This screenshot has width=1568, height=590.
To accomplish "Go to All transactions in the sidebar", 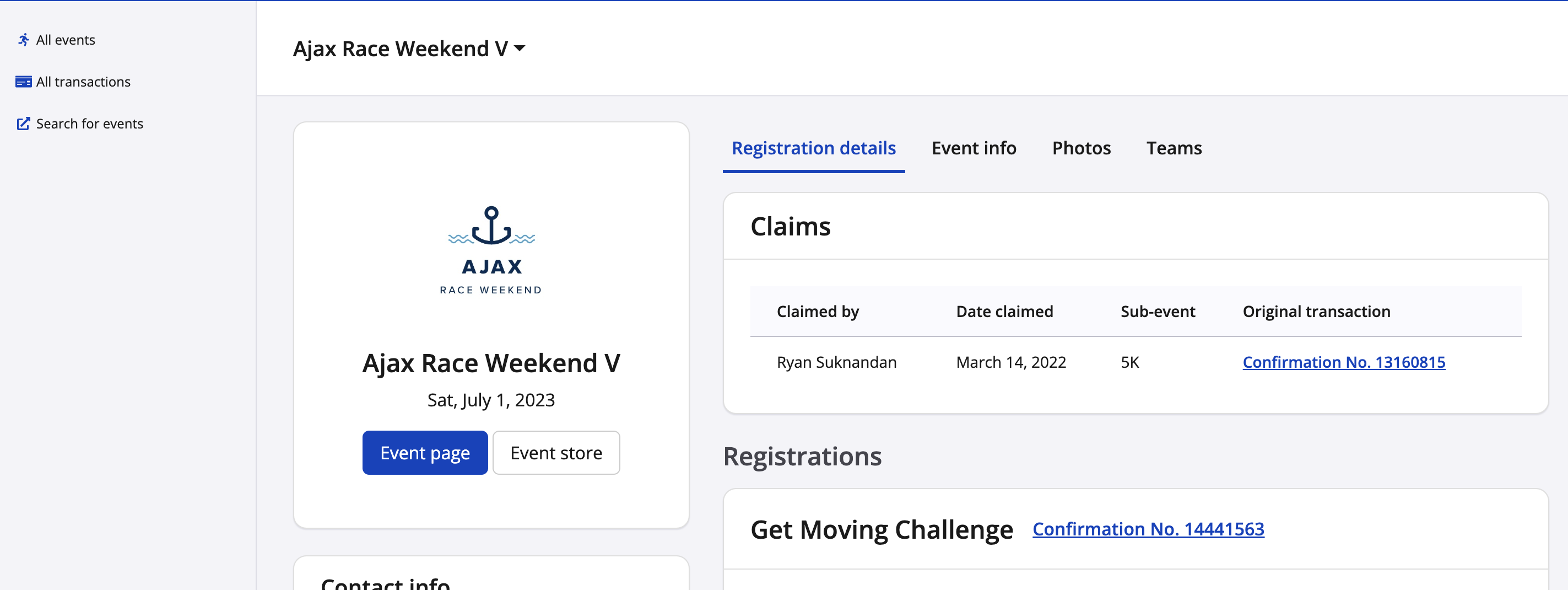I will click(x=83, y=82).
